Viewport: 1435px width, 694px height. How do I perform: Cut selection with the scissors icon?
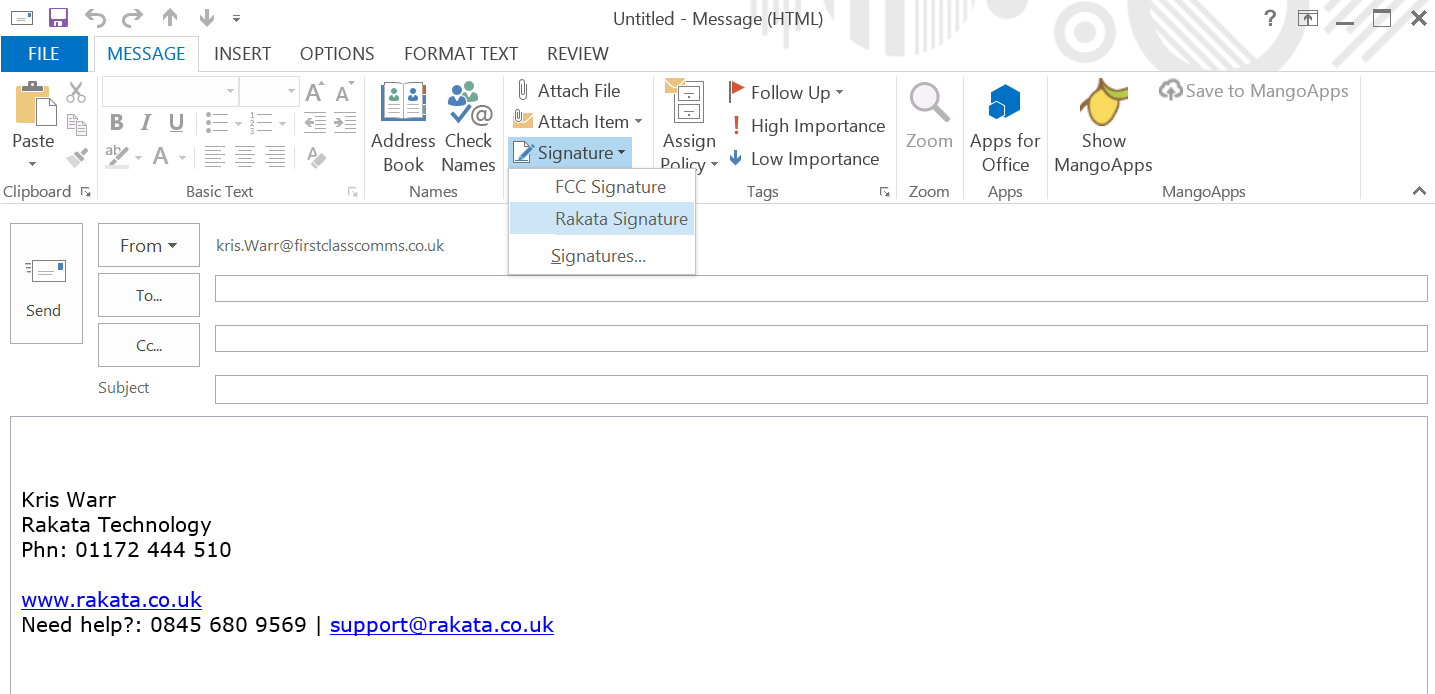(x=76, y=93)
